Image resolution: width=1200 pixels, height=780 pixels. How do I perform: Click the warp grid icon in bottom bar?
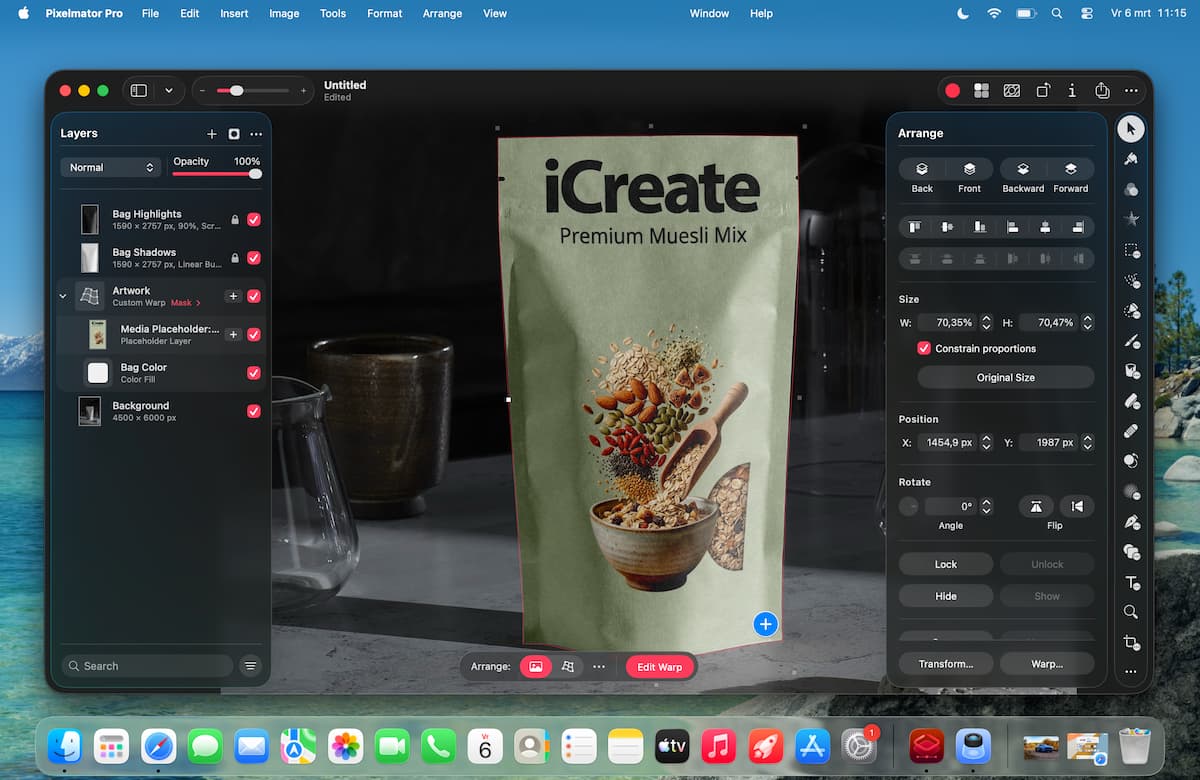pos(568,667)
